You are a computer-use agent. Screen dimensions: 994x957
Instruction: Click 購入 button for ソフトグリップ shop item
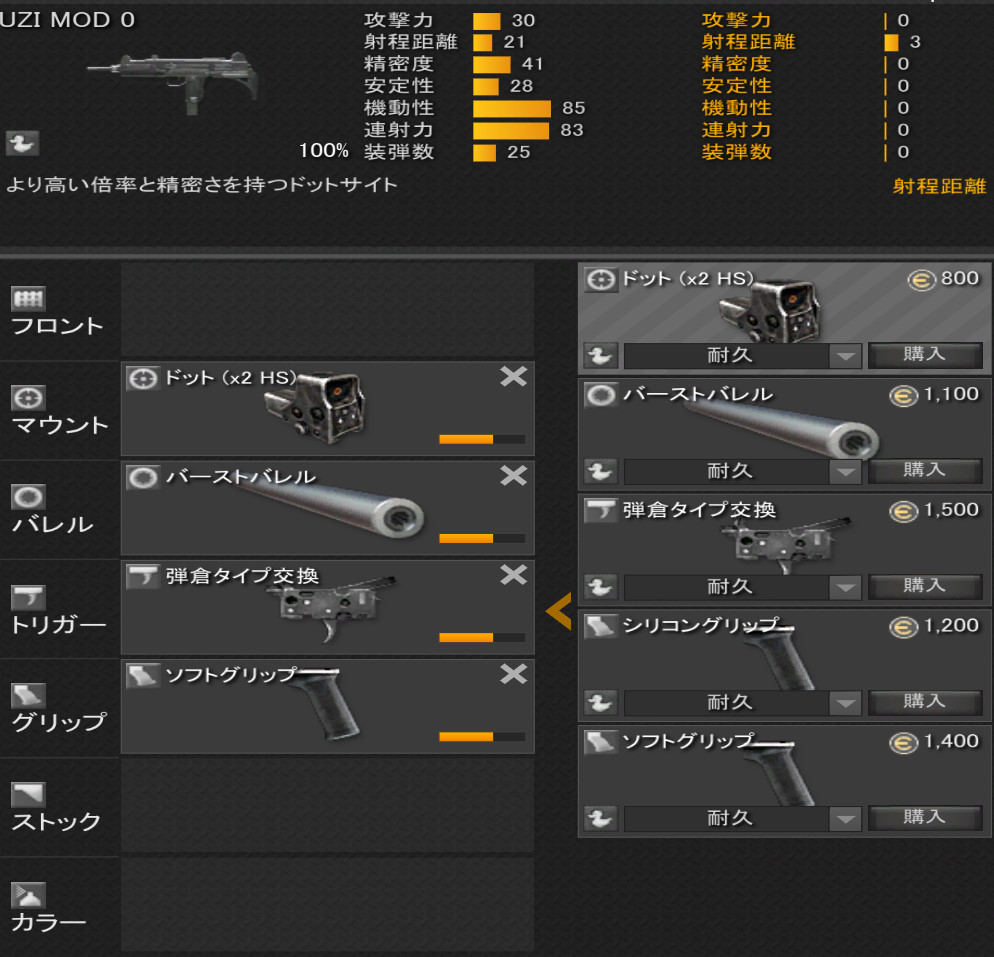[925, 818]
